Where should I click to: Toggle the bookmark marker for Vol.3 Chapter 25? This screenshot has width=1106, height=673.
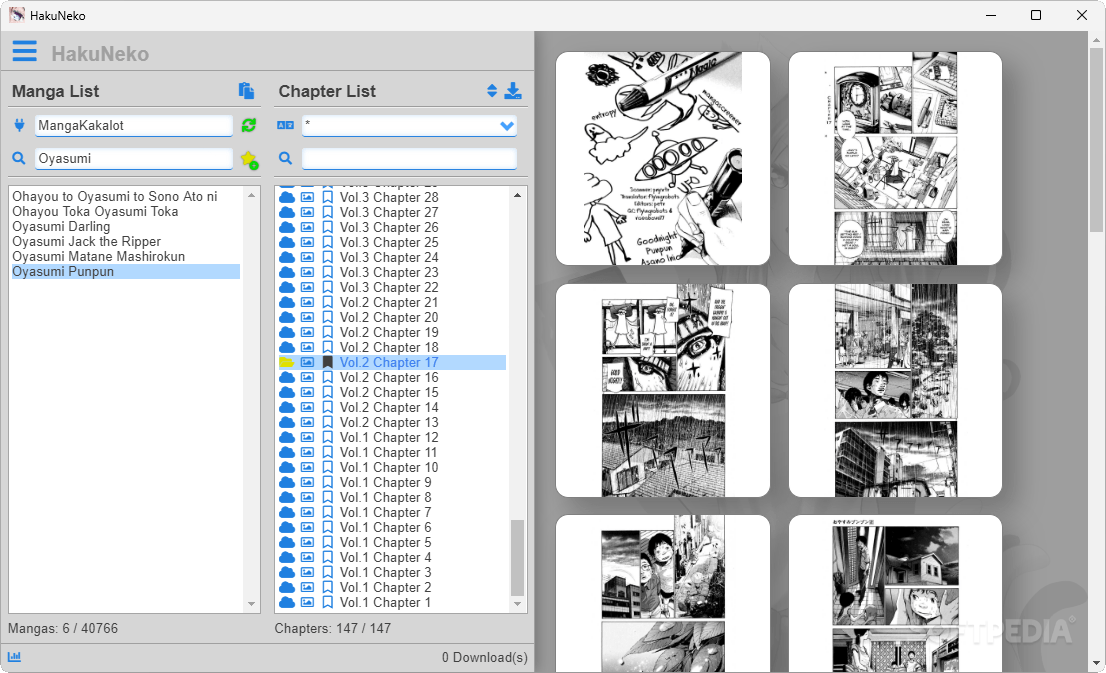coord(327,243)
